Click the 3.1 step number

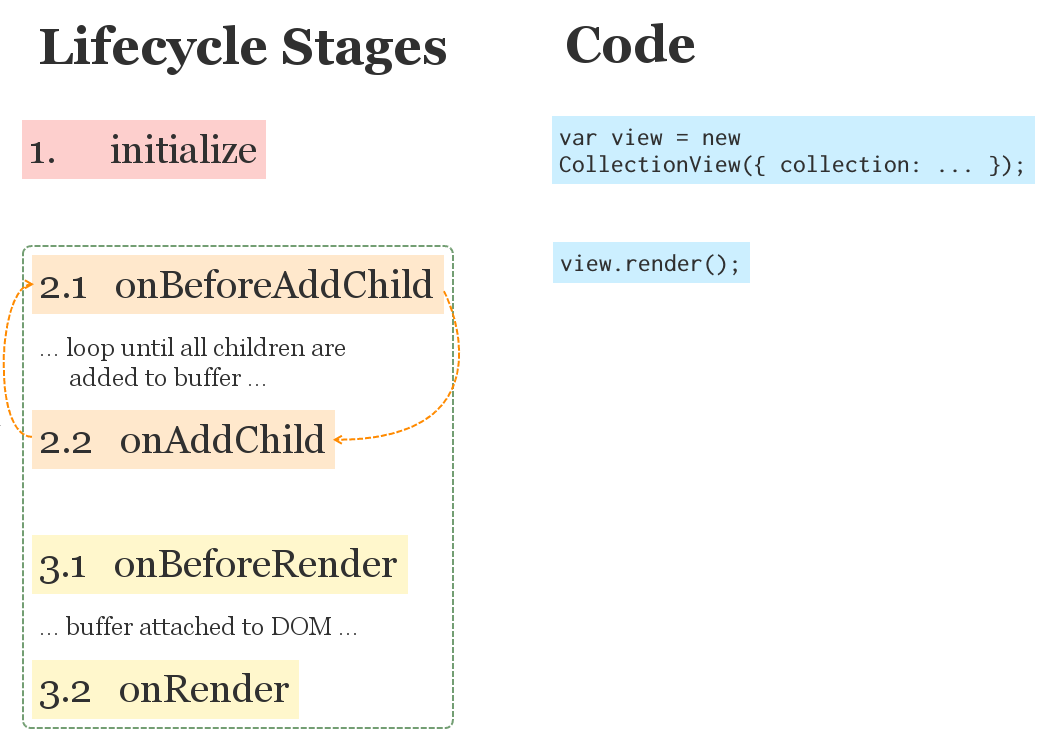coord(62,568)
